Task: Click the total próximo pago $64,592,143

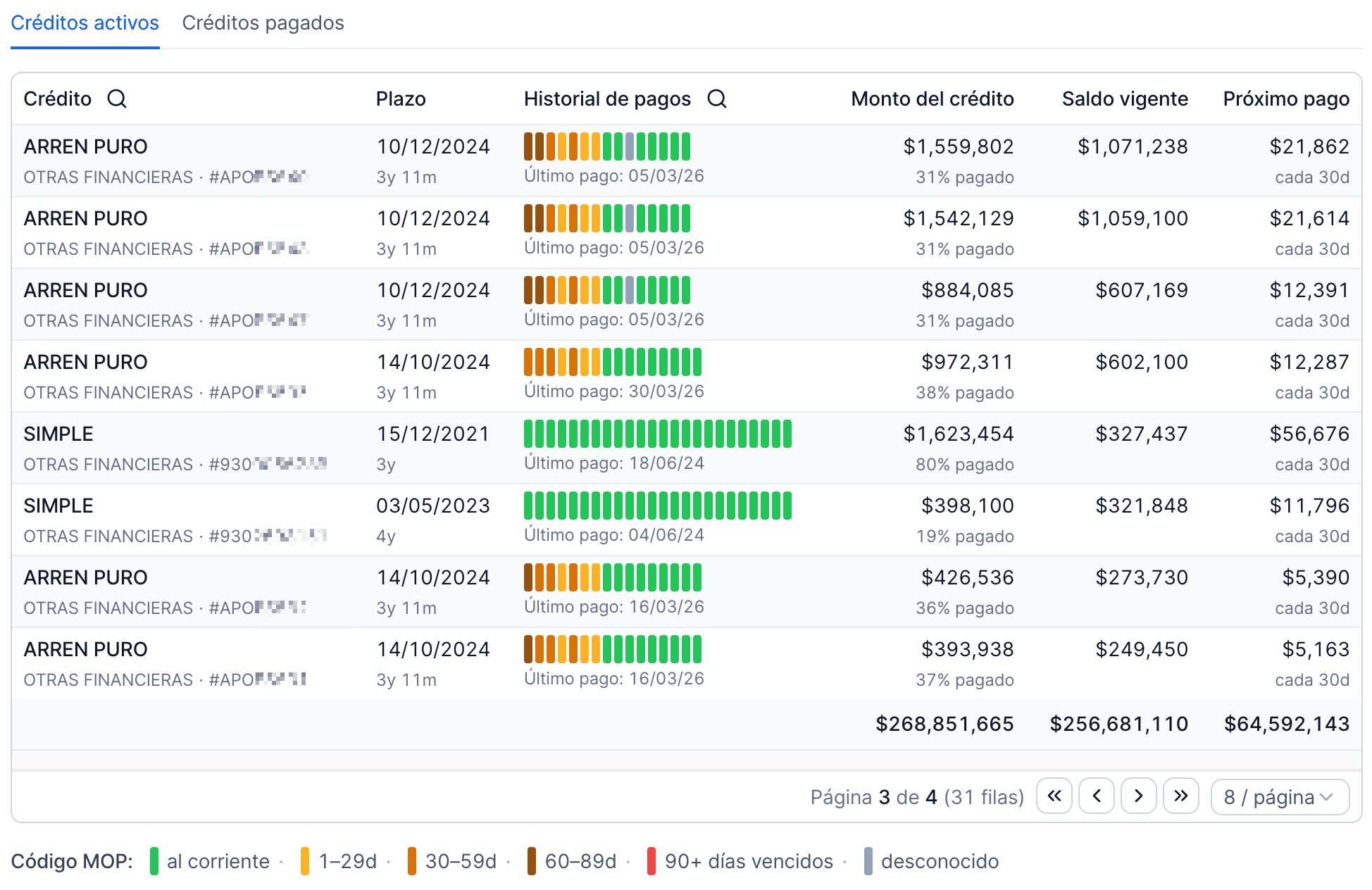Action: tap(1287, 724)
